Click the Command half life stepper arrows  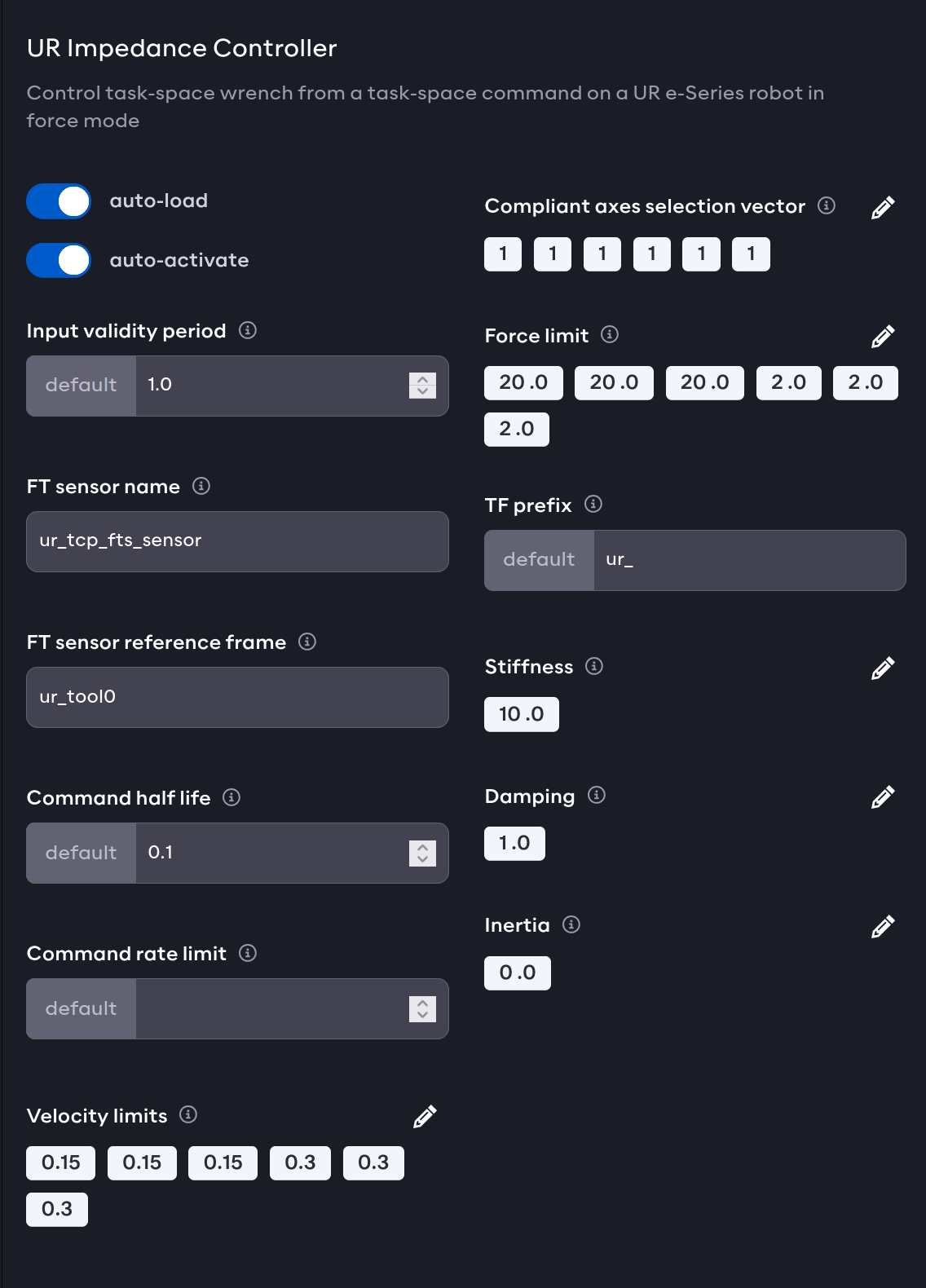tap(421, 853)
